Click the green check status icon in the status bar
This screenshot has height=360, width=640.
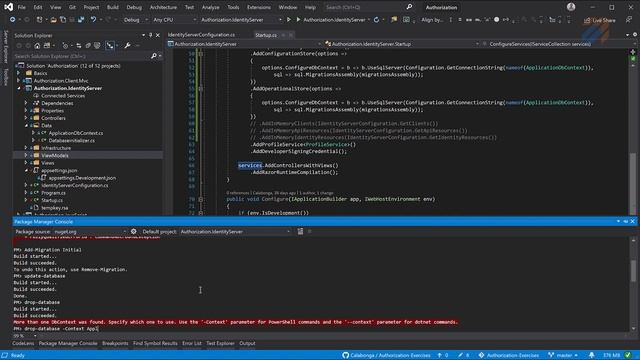[x=628, y=355]
